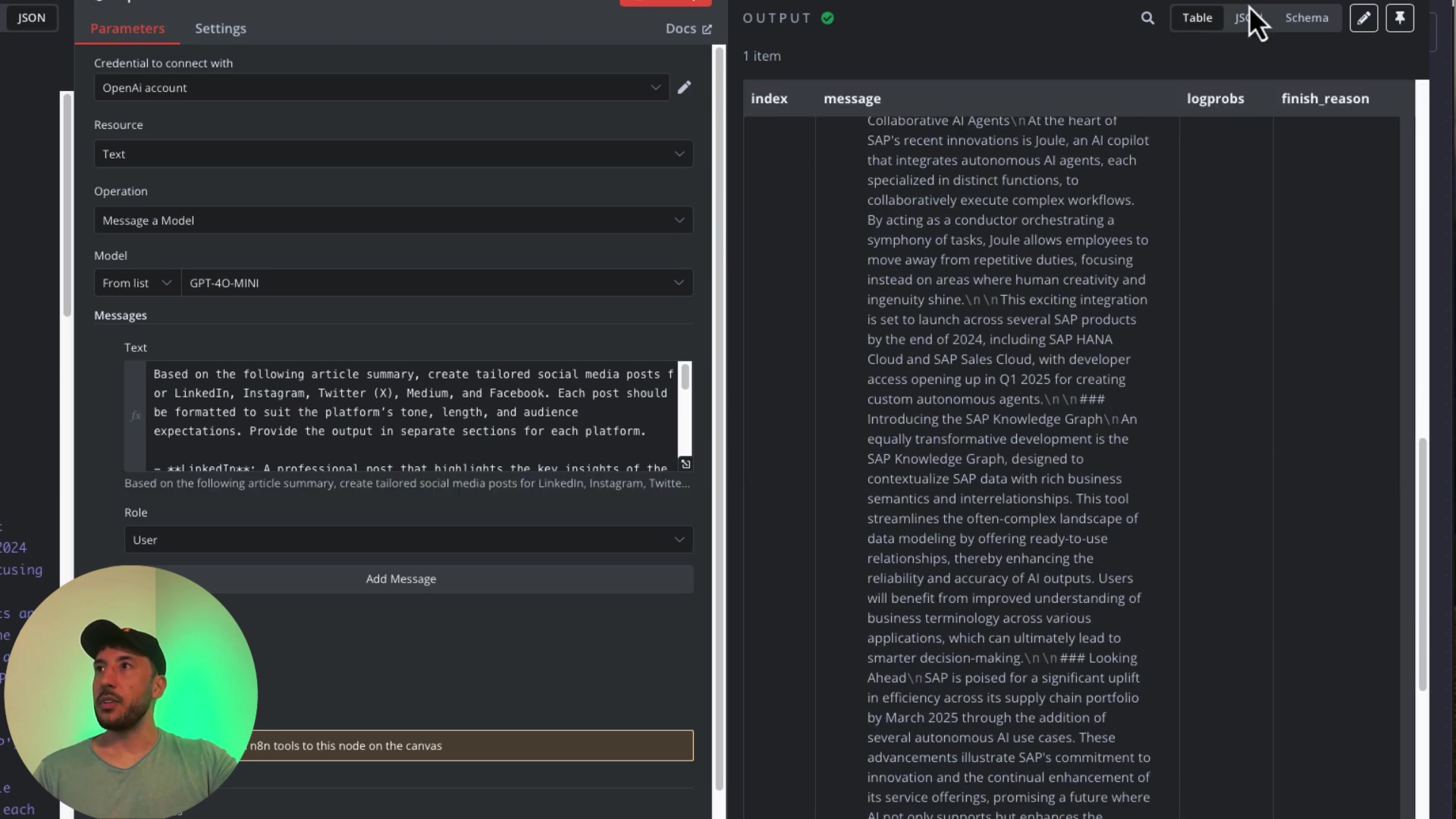Click the Add Message button
This screenshot has height=819, width=1456.
(401, 579)
